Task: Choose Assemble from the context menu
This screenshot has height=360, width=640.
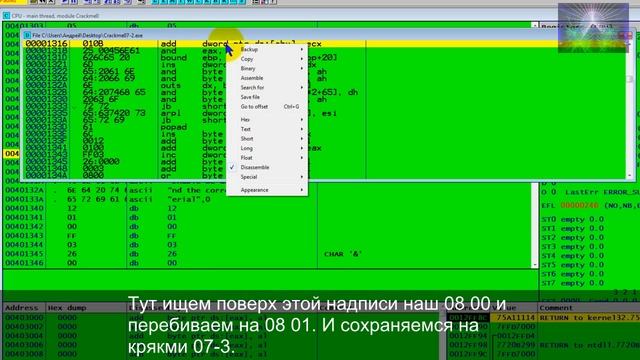Action: tap(267, 78)
